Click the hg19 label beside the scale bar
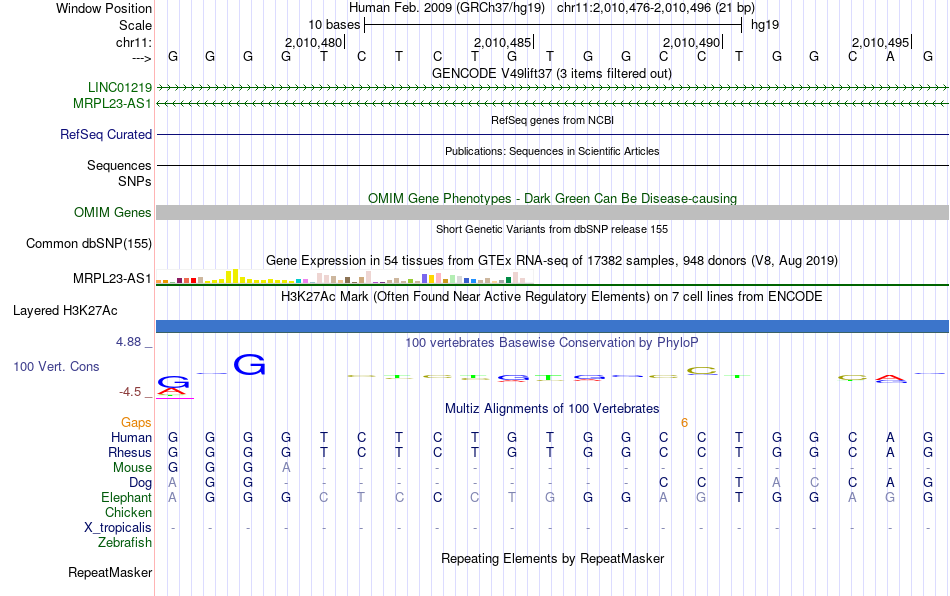The width and height of the screenshot is (950, 596). [x=765, y=25]
